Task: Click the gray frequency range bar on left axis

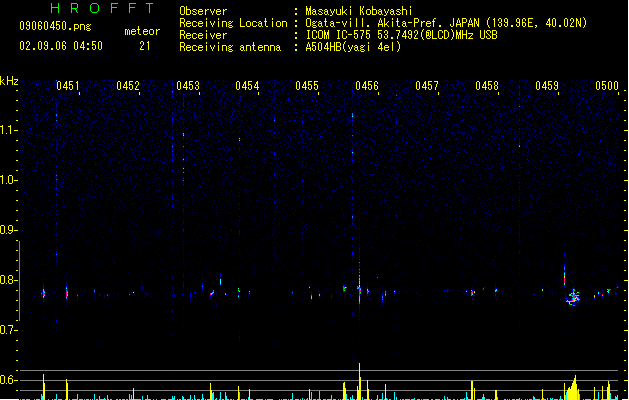Action: click(19, 281)
